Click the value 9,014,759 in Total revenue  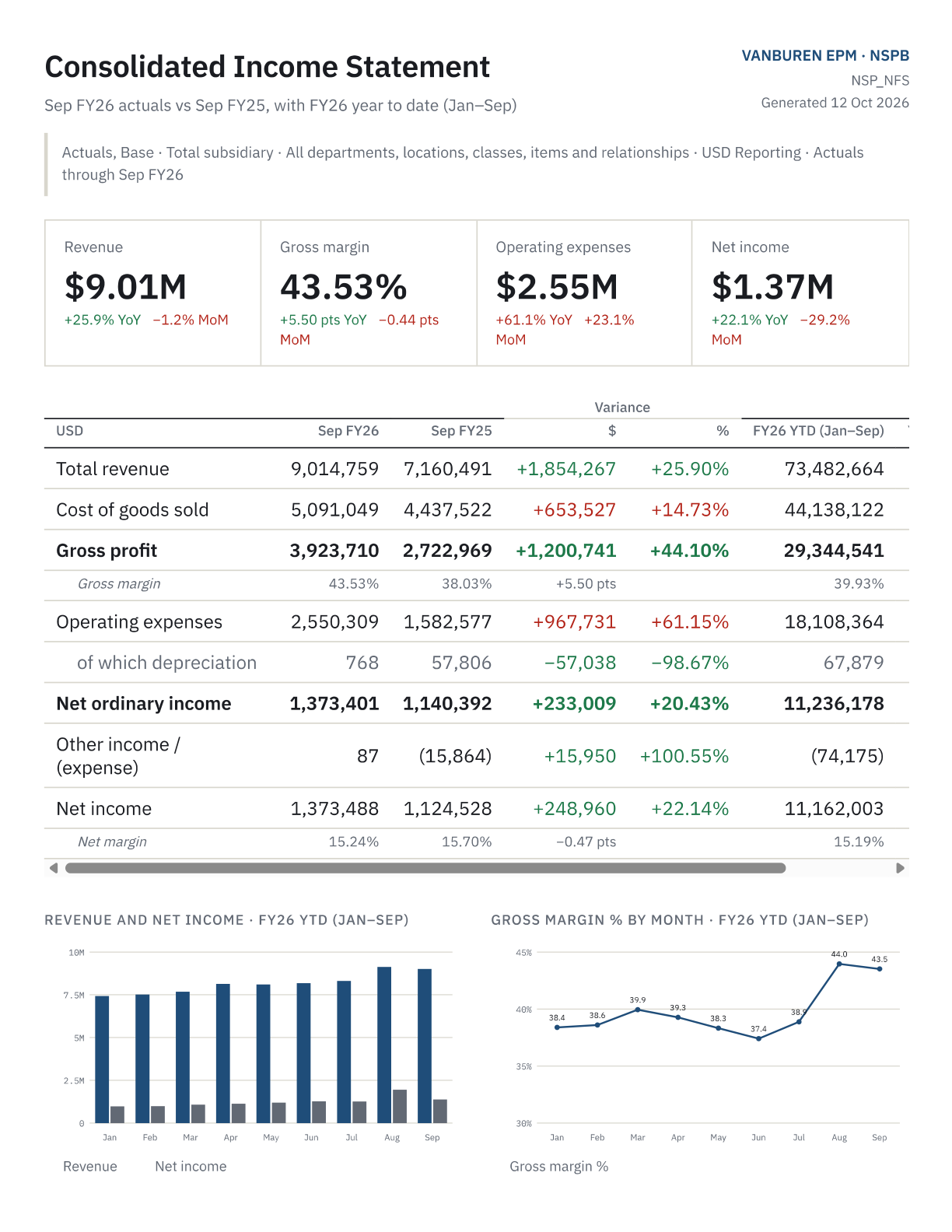[334, 469]
